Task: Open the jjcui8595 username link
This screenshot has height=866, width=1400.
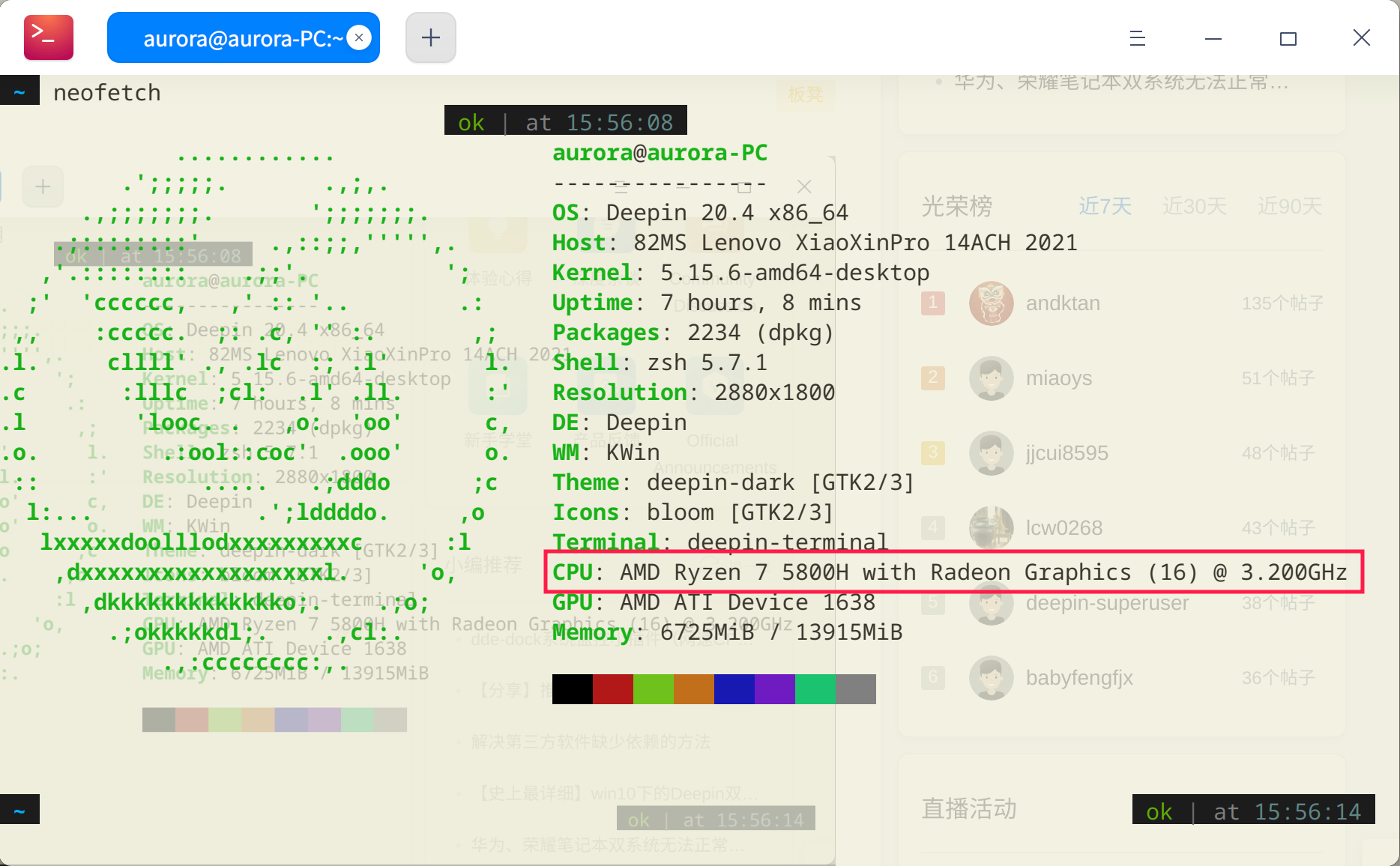Action: point(1067,453)
